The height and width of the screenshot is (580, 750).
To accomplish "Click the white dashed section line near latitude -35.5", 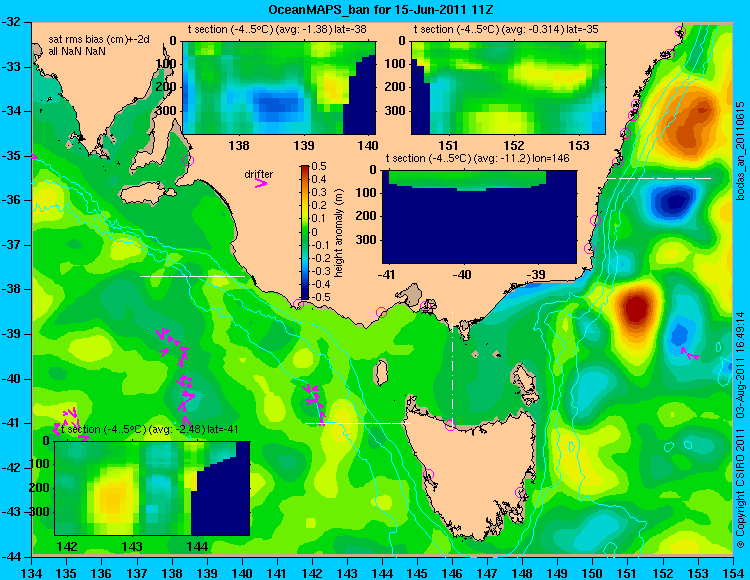I will [659, 178].
